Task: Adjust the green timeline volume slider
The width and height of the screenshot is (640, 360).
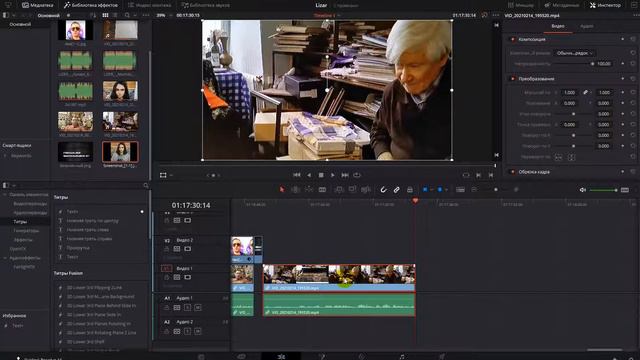Action: (x=603, y=190)
